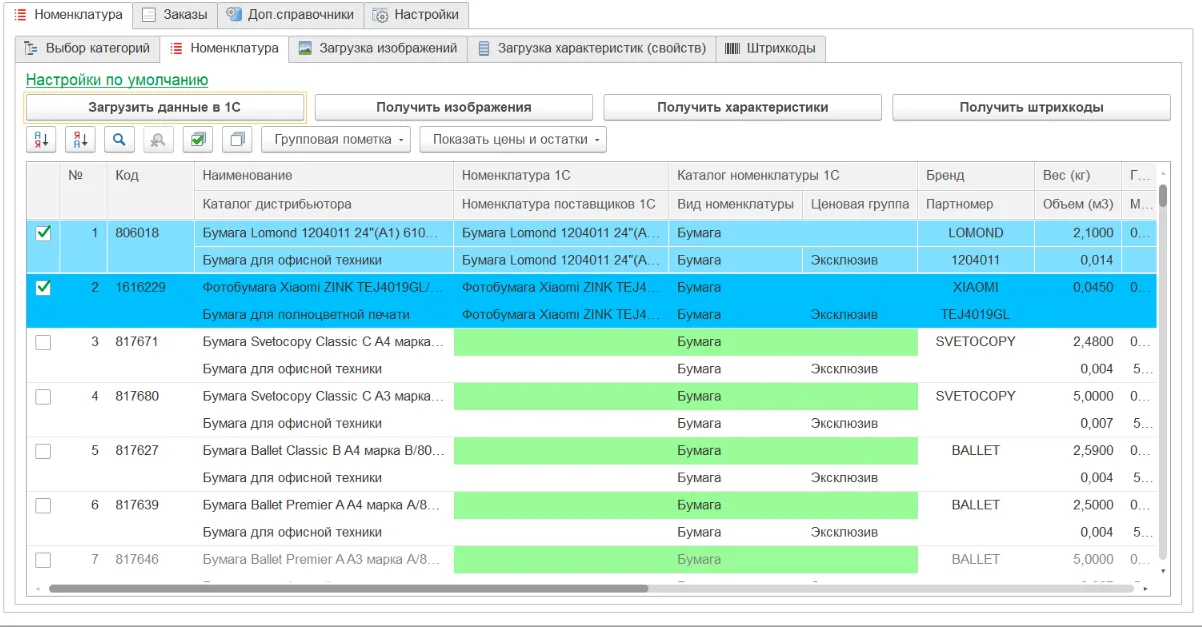The height and width of the screenshot is (627, 1202).
Task: Cancel search with greyed magnifier icon
Action: pos(158,140)
